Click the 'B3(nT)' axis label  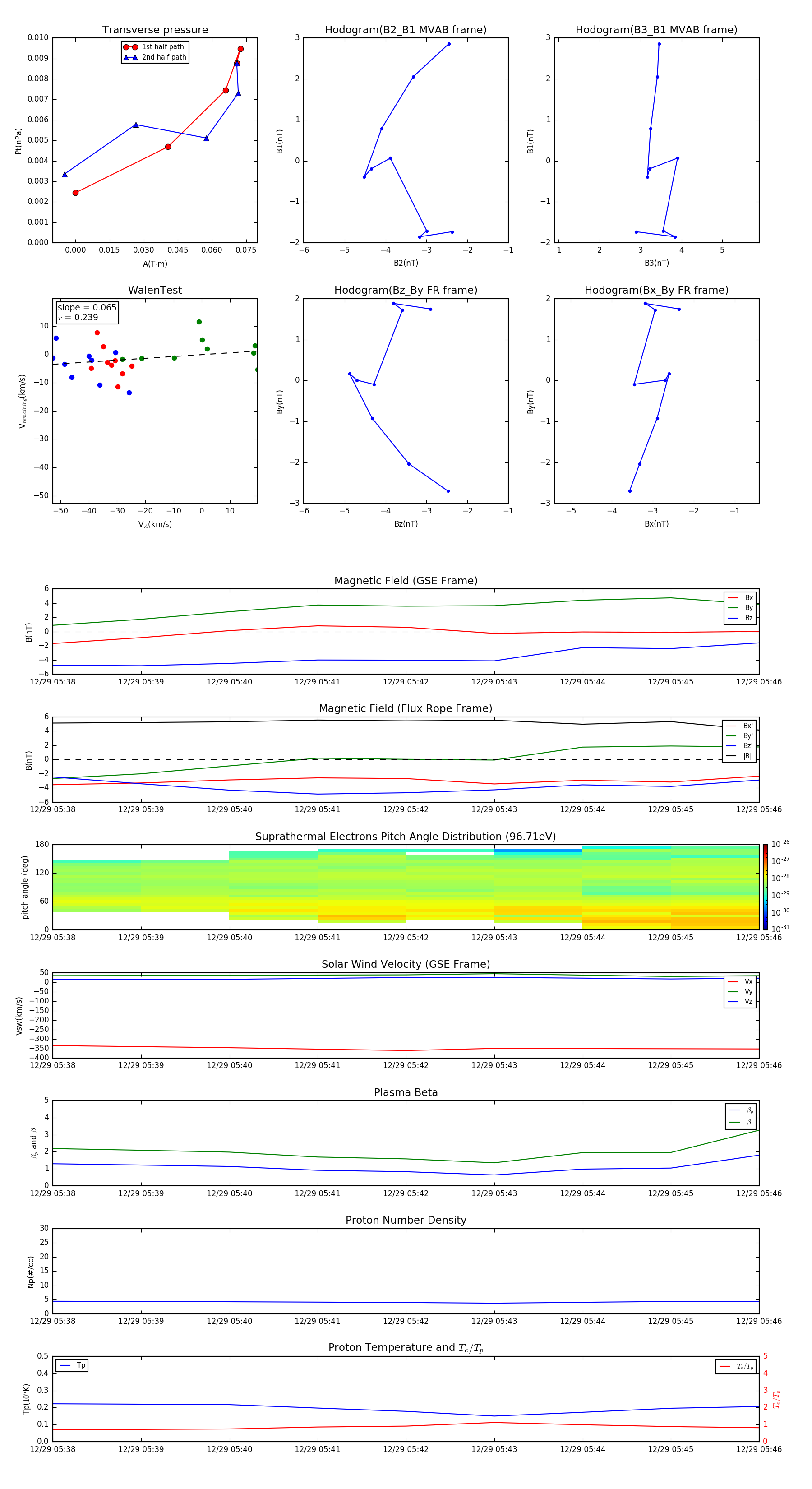tap(656, 263)
